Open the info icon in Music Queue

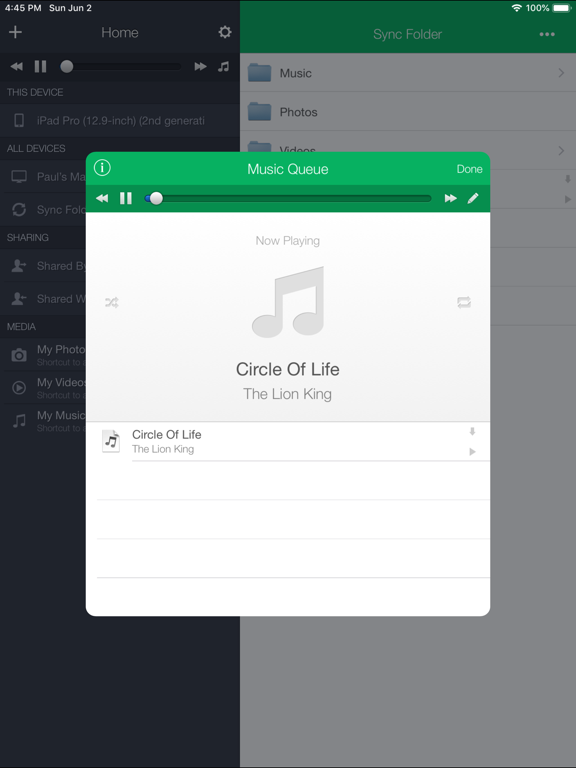102,168
